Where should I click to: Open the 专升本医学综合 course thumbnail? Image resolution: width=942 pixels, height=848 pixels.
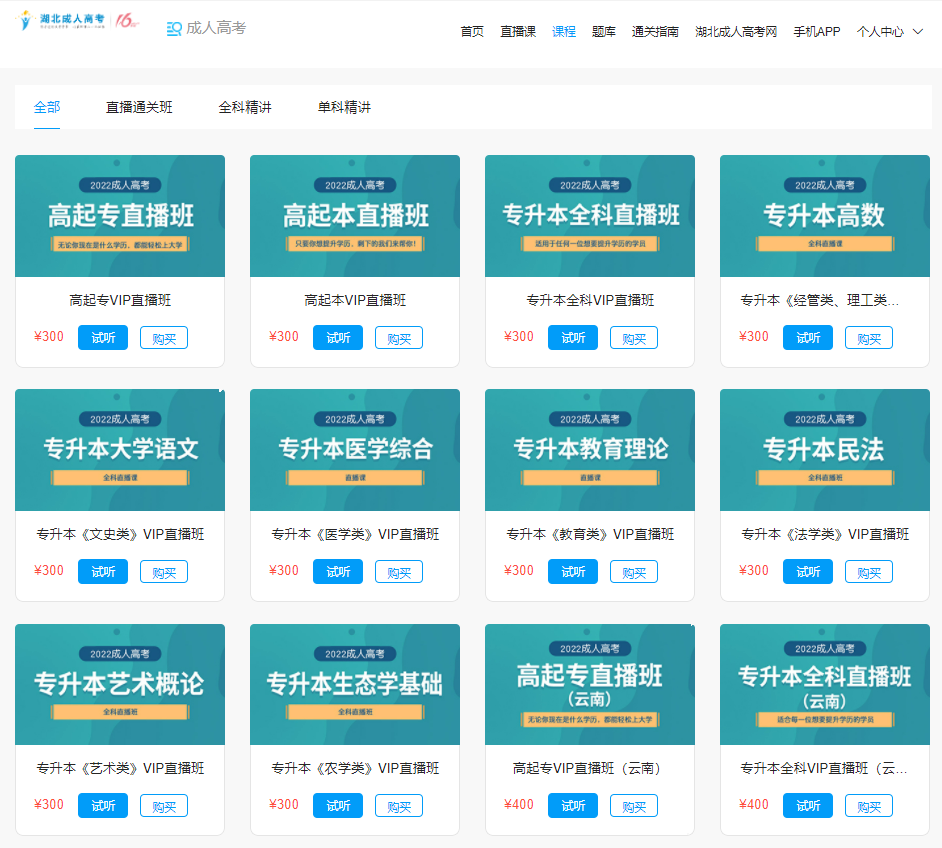point(354,450)
